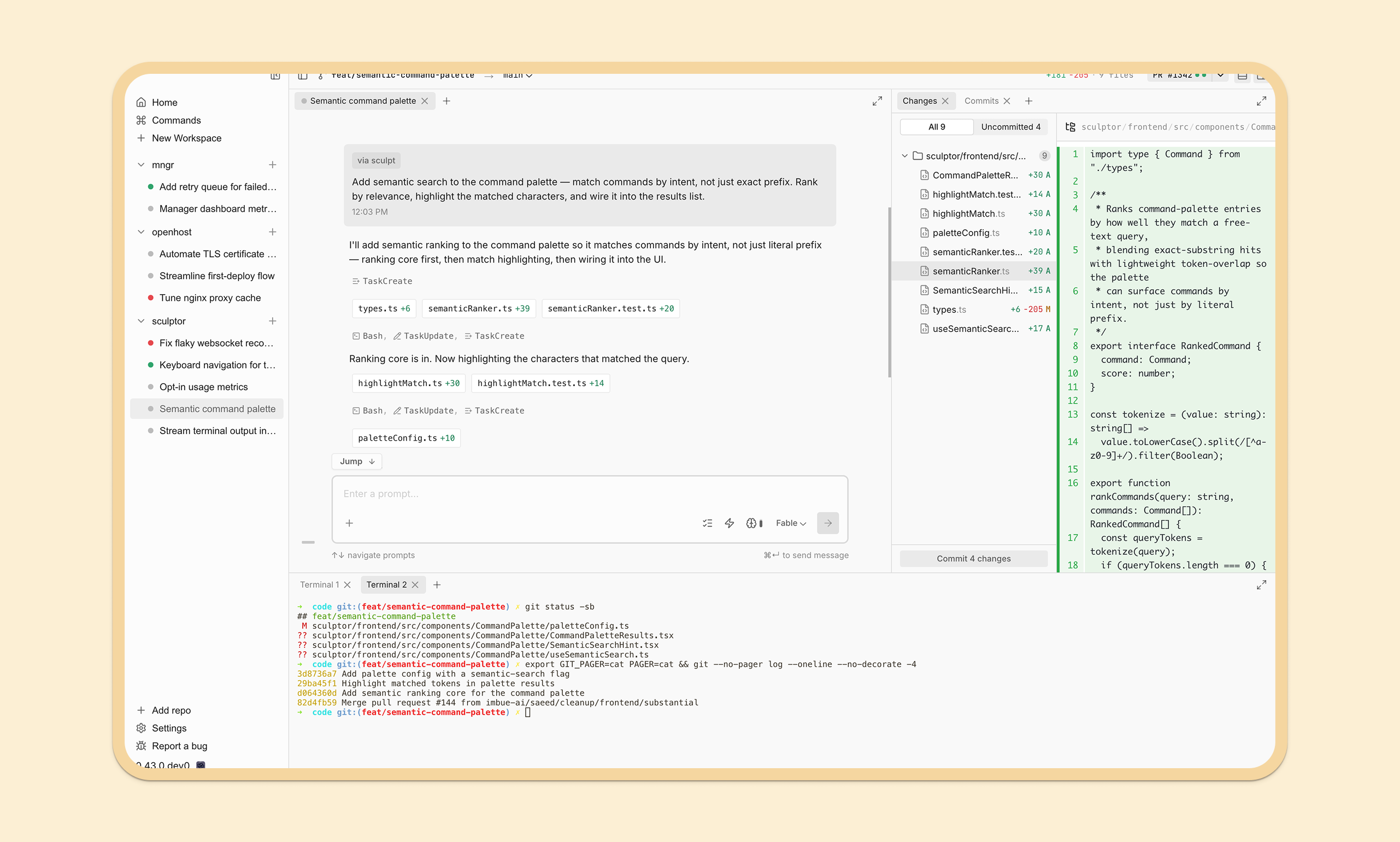Click Jump to latest message

357,461
